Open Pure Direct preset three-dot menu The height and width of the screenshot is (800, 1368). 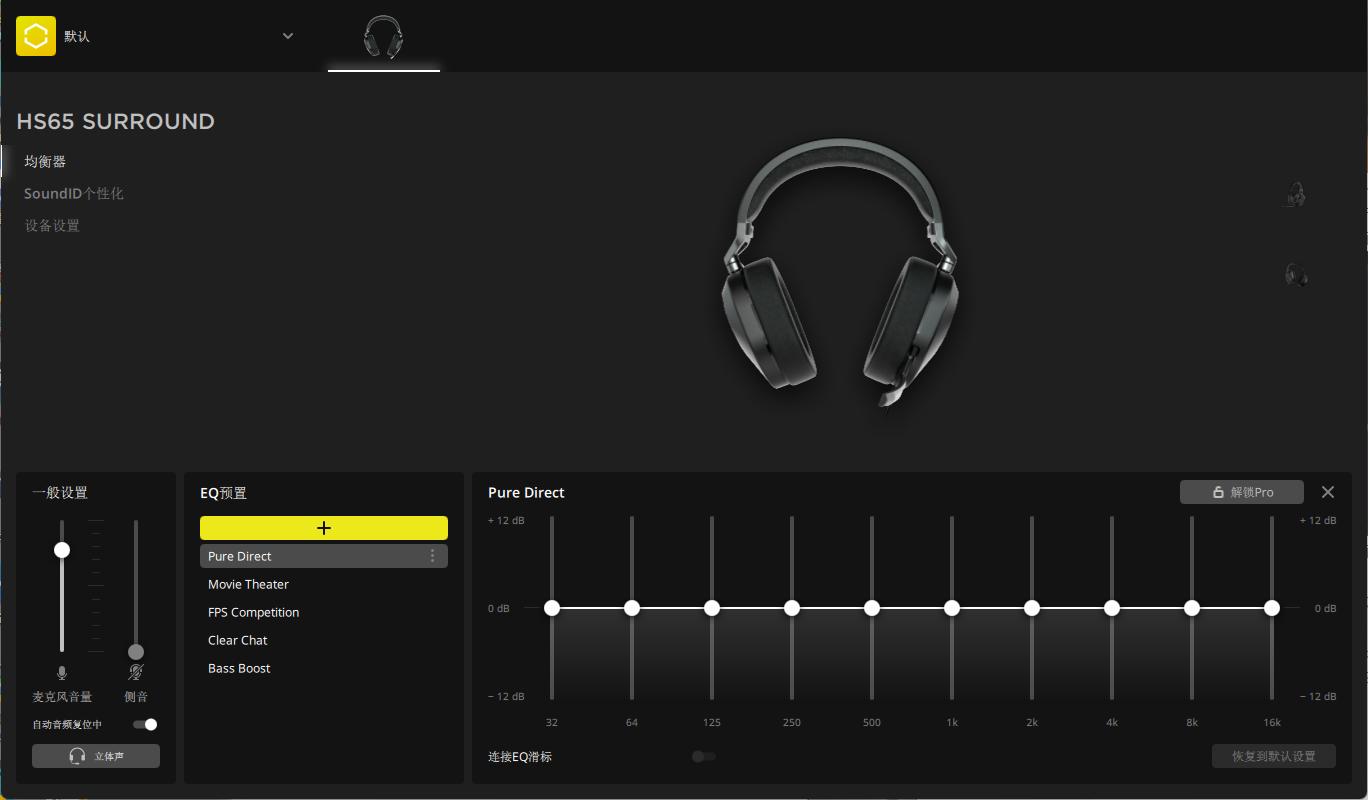pyautogui.click(x=432, y=556)
